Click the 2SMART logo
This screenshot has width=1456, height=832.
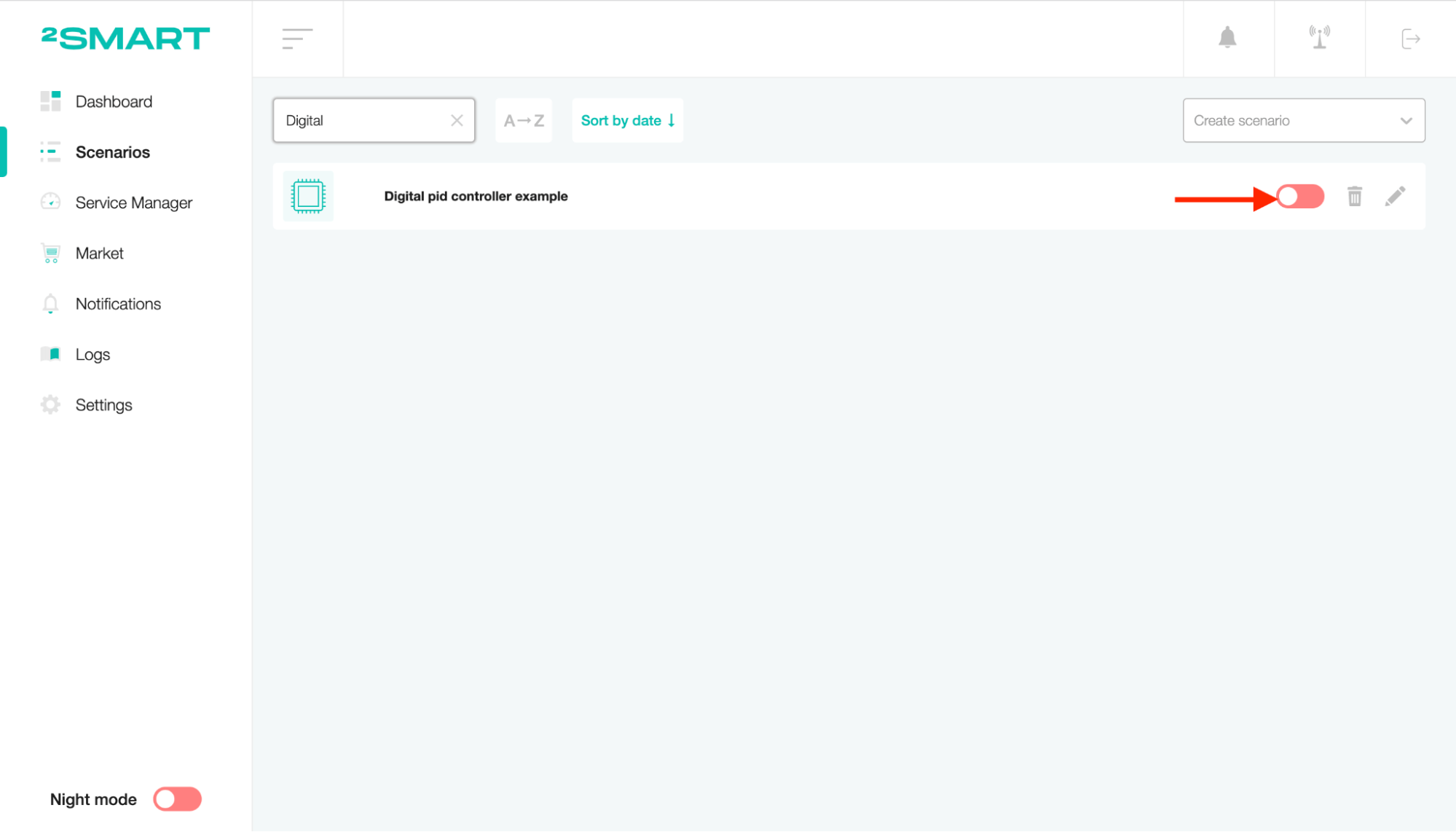pyautogui.click(x=125, y=38)
